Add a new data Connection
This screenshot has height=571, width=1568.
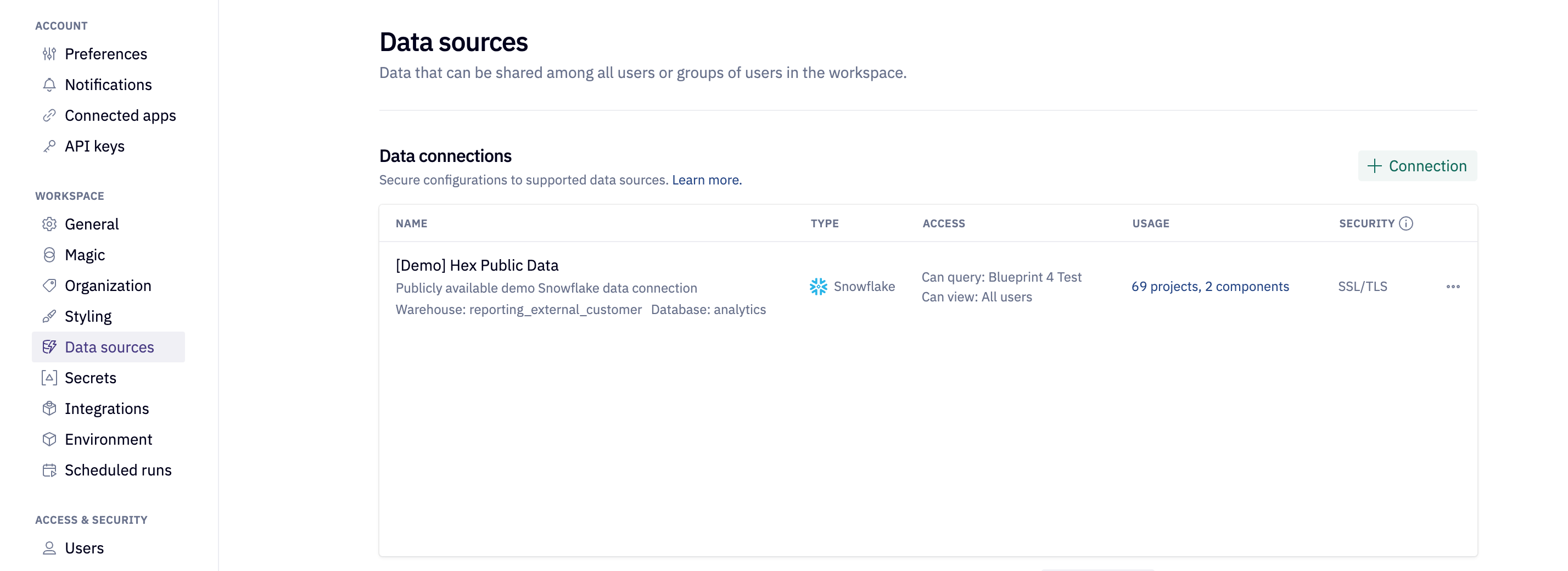coord(1417,166)
